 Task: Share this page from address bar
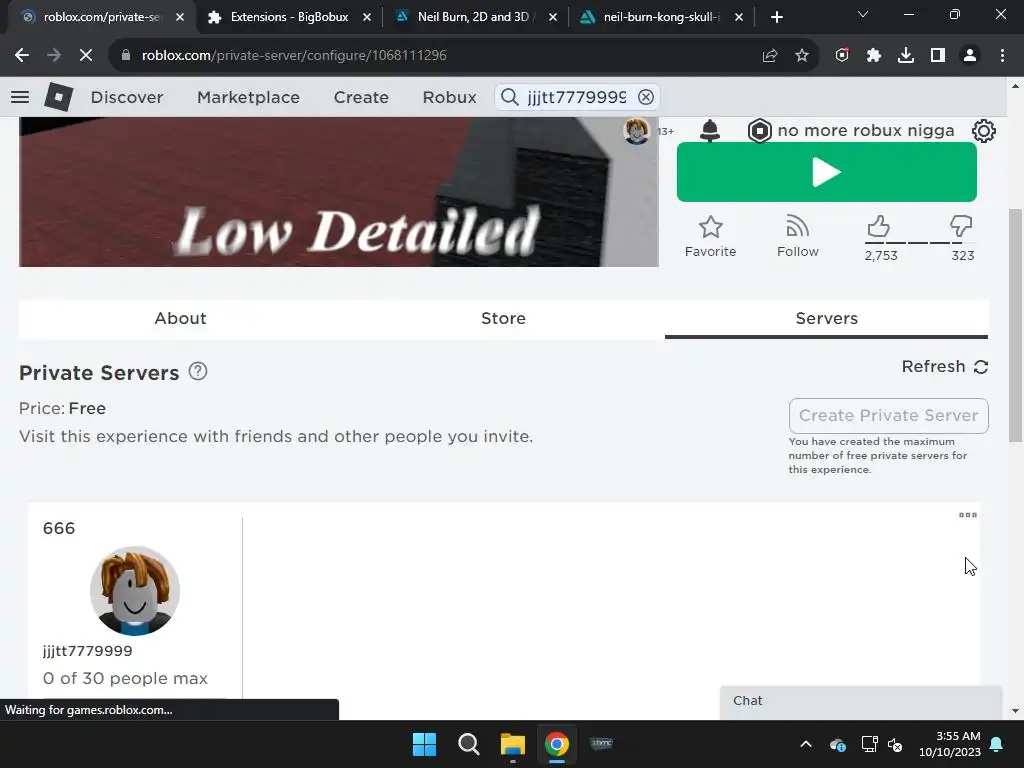pyautogui.click(x=770, y=56)
